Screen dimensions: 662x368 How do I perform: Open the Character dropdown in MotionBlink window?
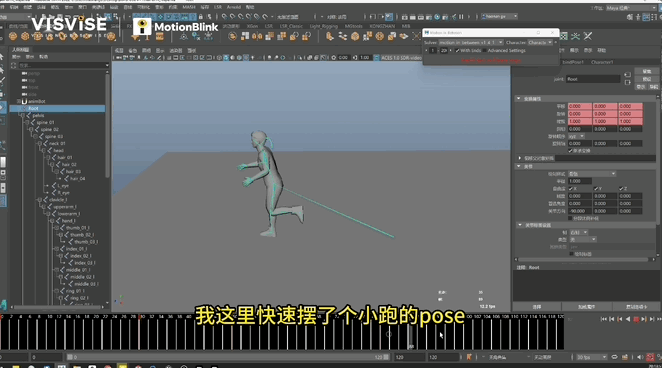pyautogui.click(x=540, y=43)
